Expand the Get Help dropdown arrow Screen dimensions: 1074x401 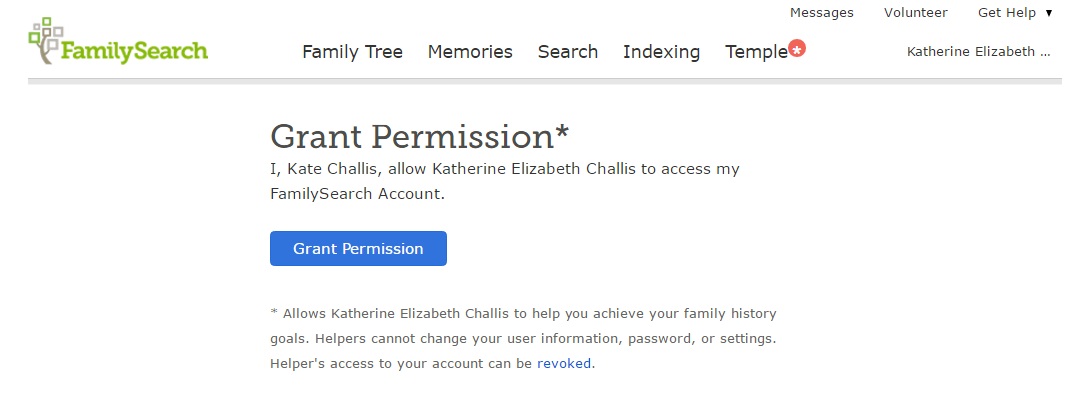(x=1049, y=13)
